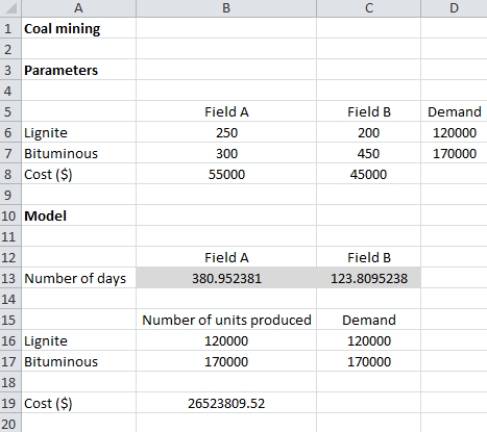Select cell showing 123.8095238
487x432 pixels.
tap(368, 278)
